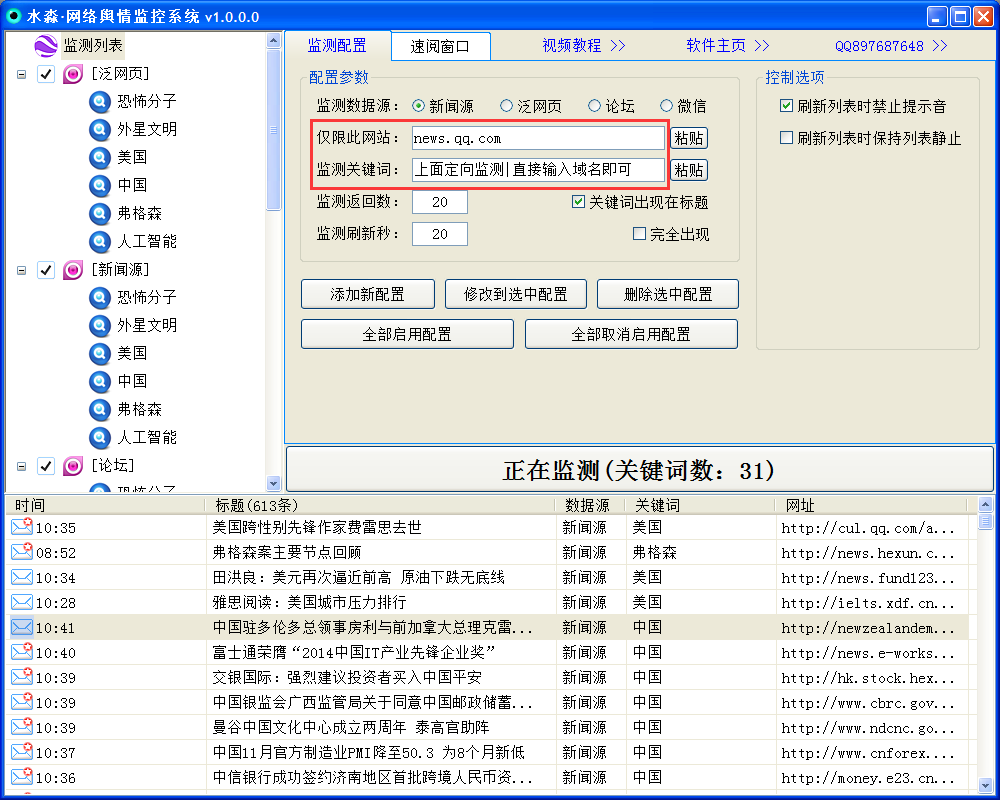Click the mail icon of 10:41 row
Viewport: 1000px width, 800px height.
coord(22,627)
